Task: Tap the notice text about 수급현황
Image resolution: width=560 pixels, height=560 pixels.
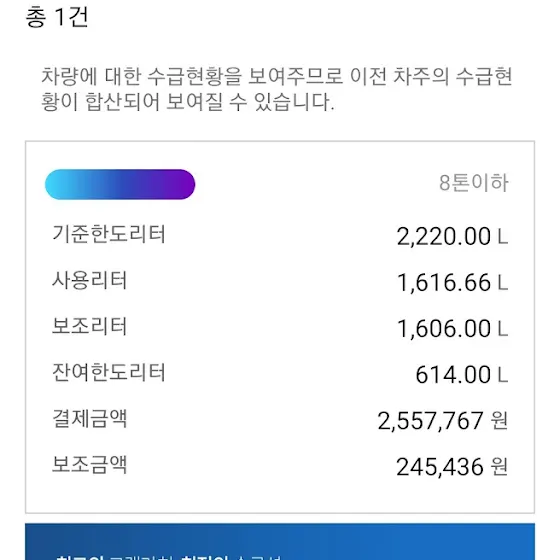Action: pyautogui.click(x=277, y=89)
